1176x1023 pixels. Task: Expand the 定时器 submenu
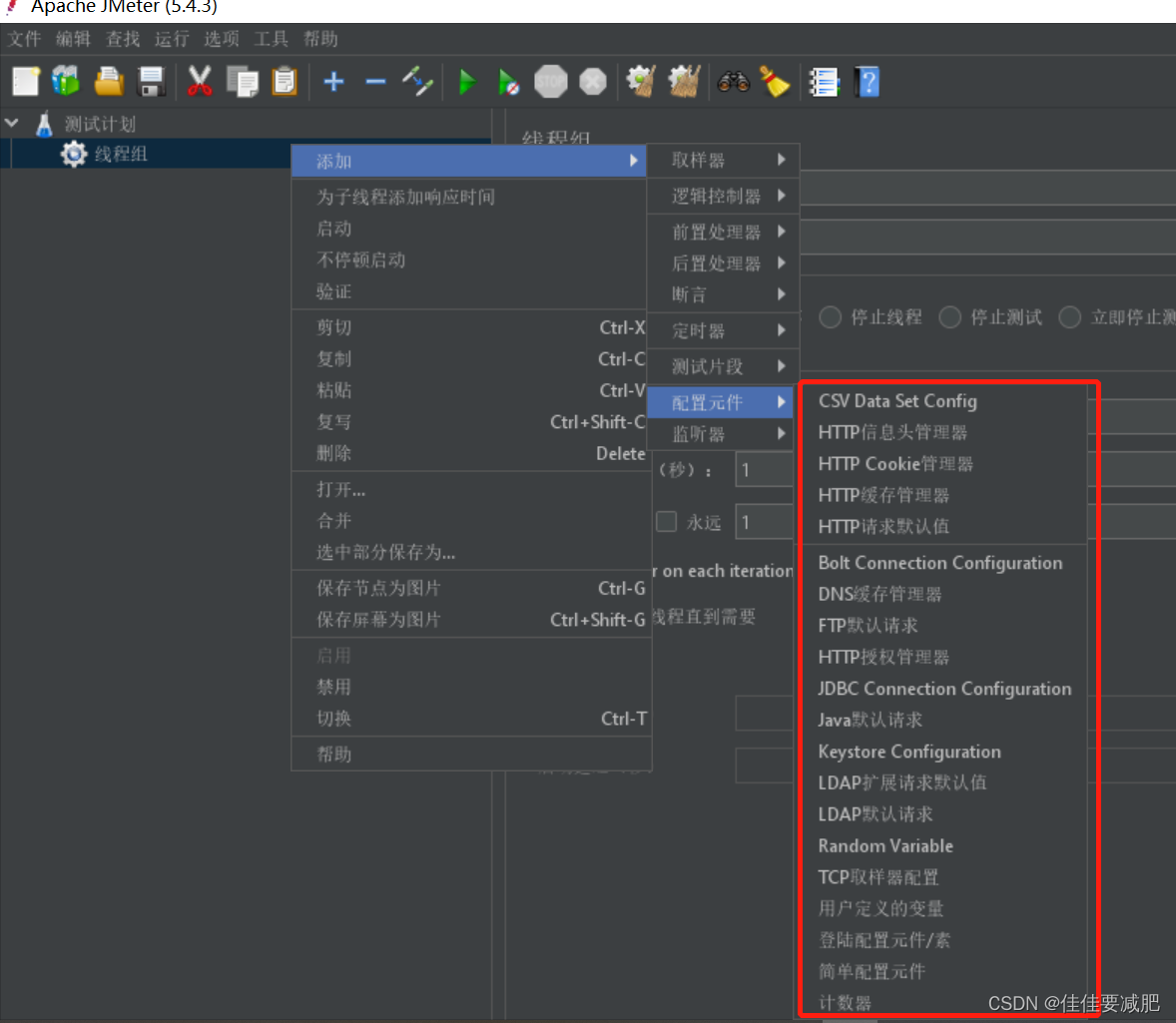point(723,330)
